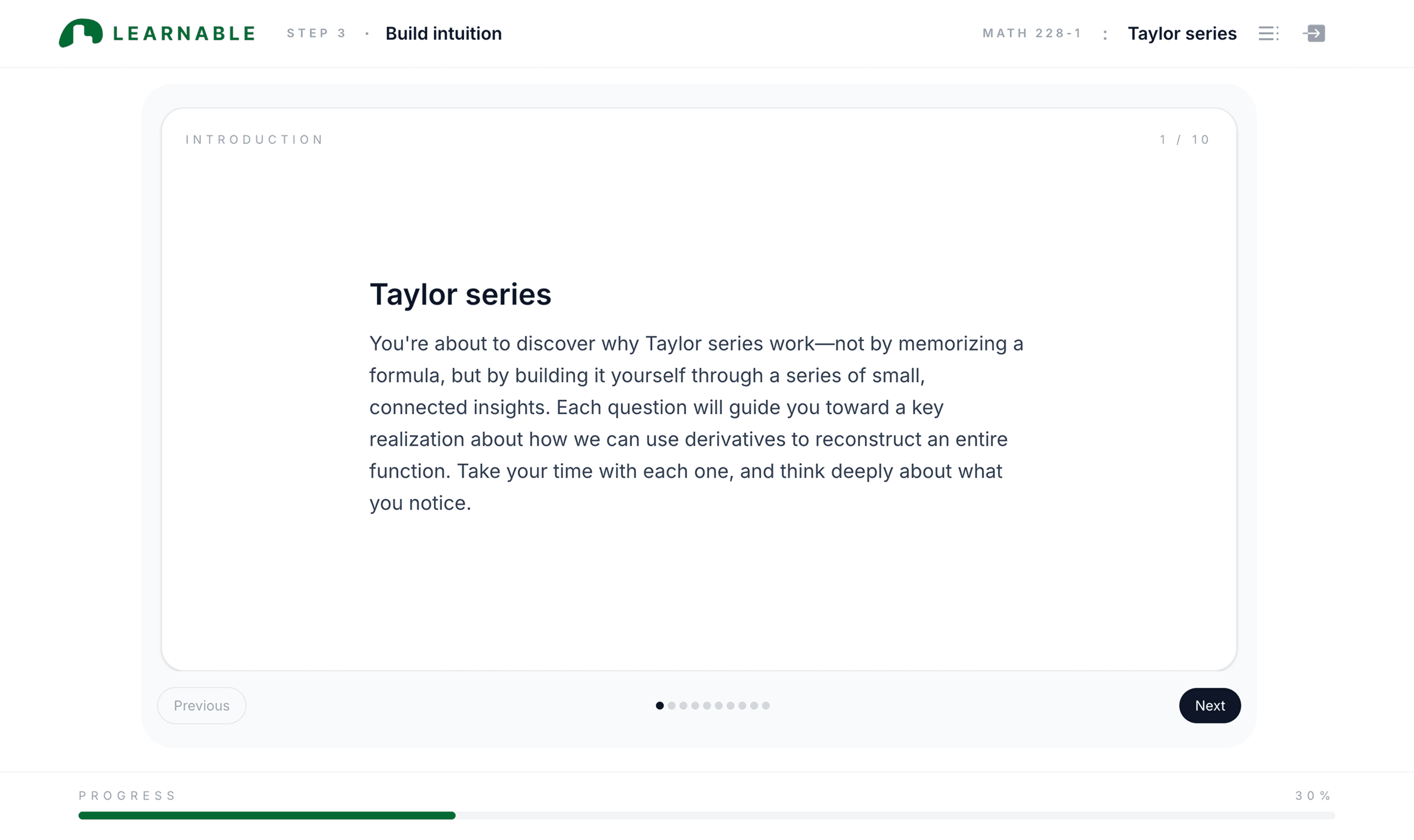The height and width of the screenshot is (840, 1414).
Task: Click the LEARNABLE wordmark text
Action: pyautogui.click(x=184, y=33)
